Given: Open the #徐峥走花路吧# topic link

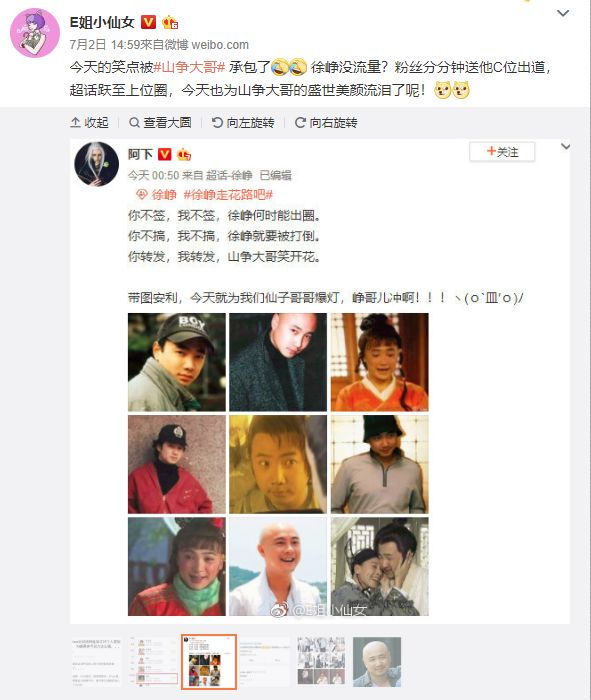Looking at the screenshot, I should coord(228,195).
